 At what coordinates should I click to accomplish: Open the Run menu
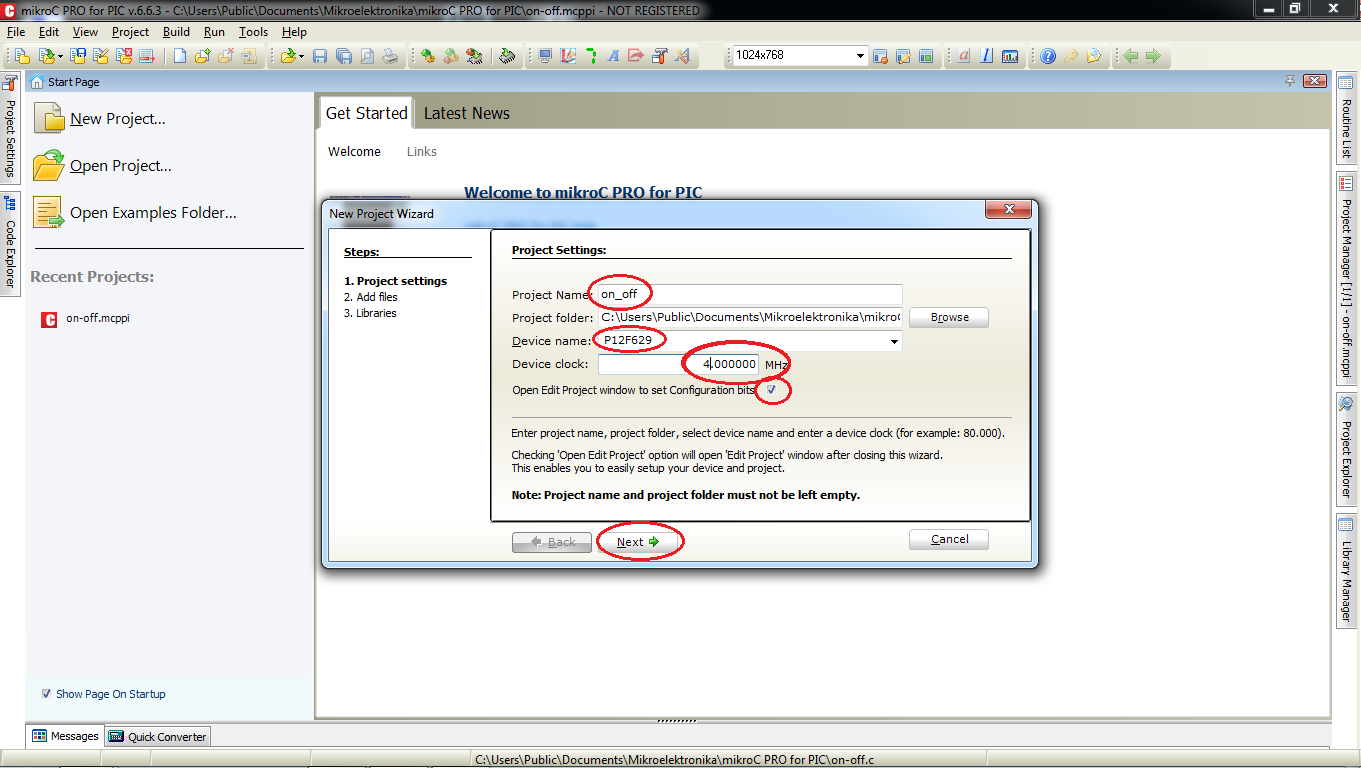click(214, 32)
